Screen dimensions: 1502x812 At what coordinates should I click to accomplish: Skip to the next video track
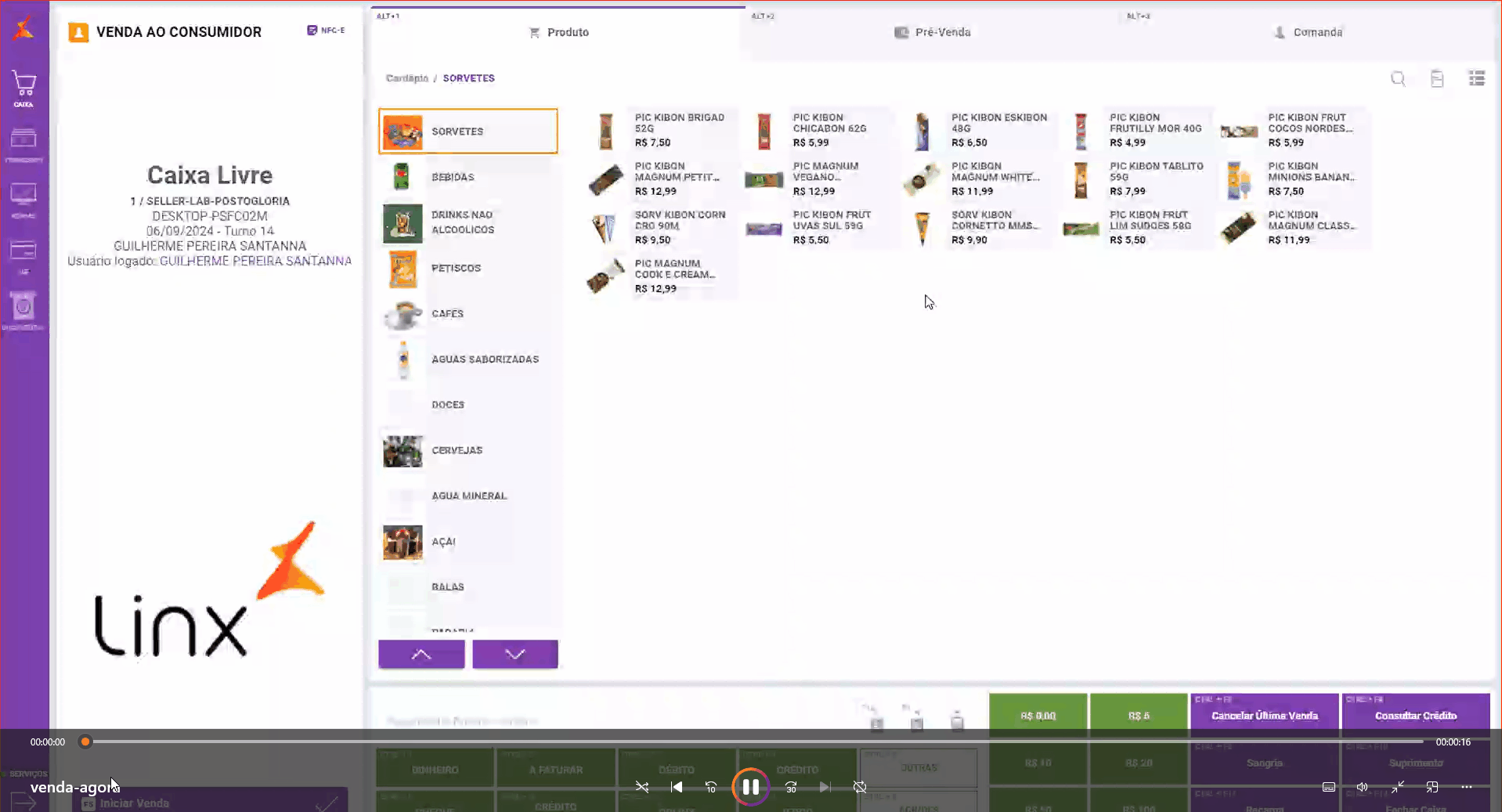pyautogui.click(x=825, y=787)
